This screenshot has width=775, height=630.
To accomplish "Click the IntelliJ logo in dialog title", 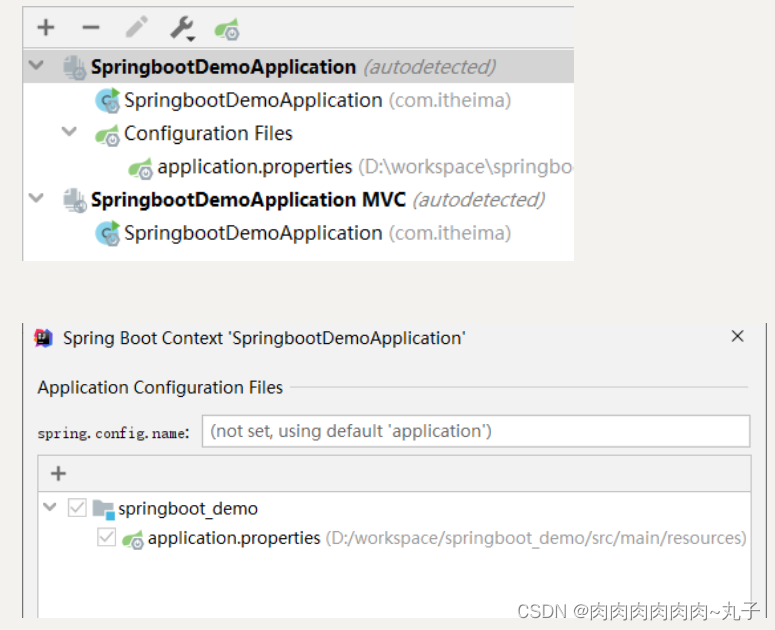I will tap(44, 338).
